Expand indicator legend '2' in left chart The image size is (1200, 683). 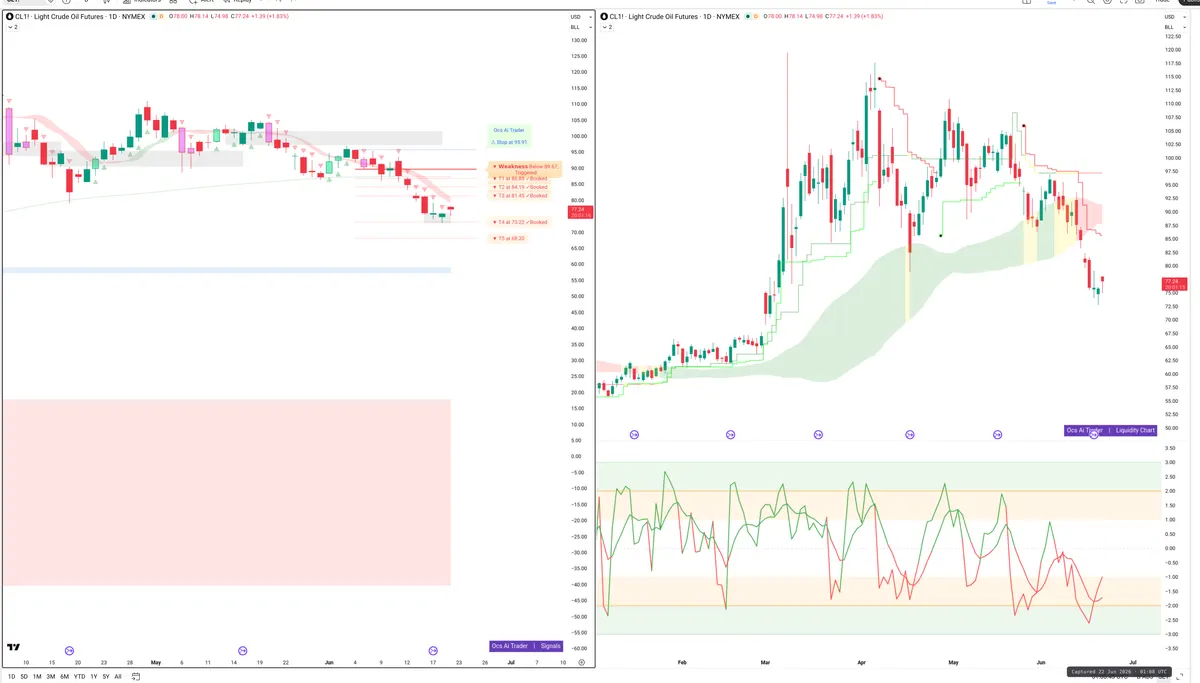[12, 28]
